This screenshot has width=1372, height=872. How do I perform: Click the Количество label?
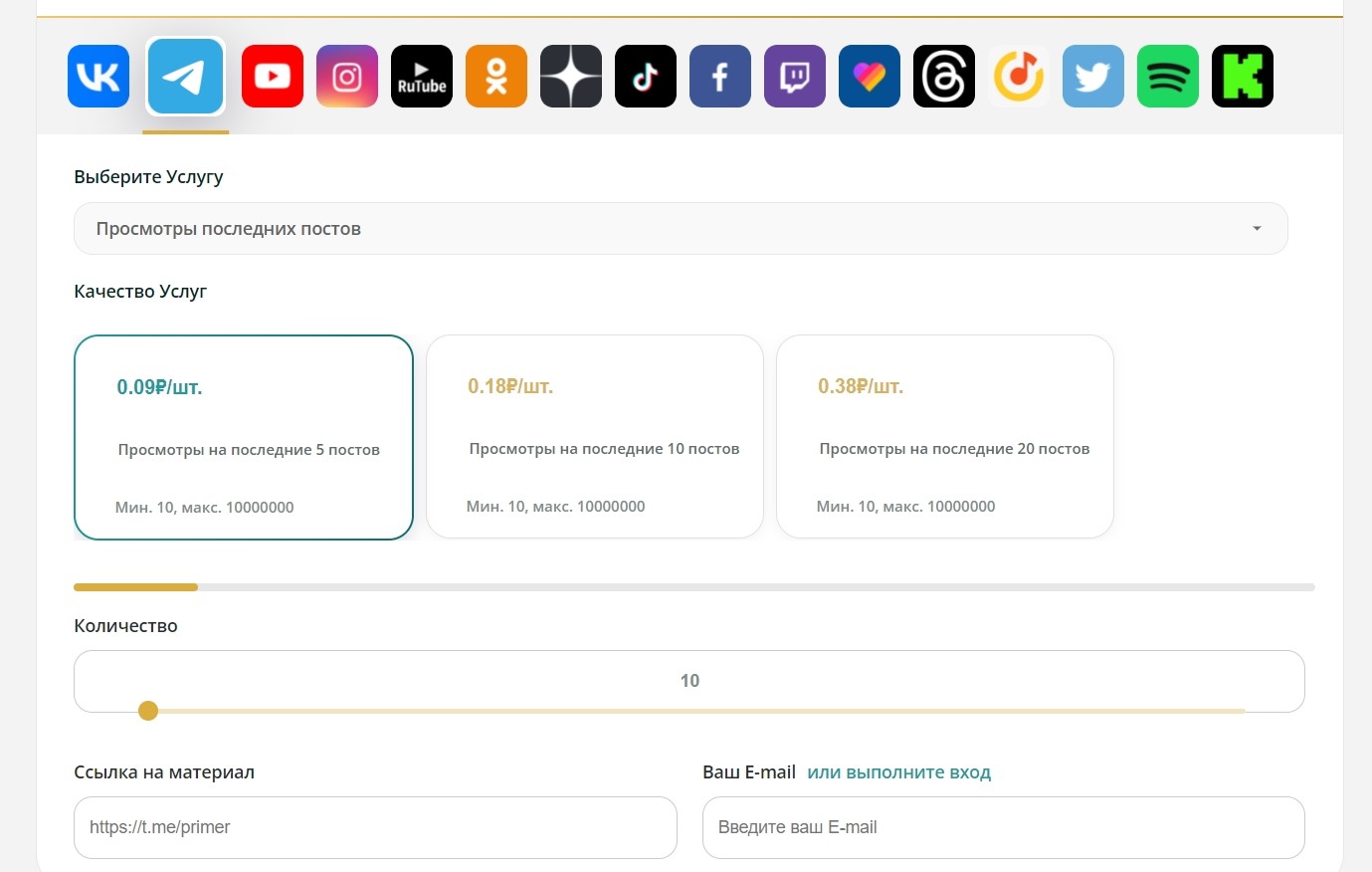point(125,626)
